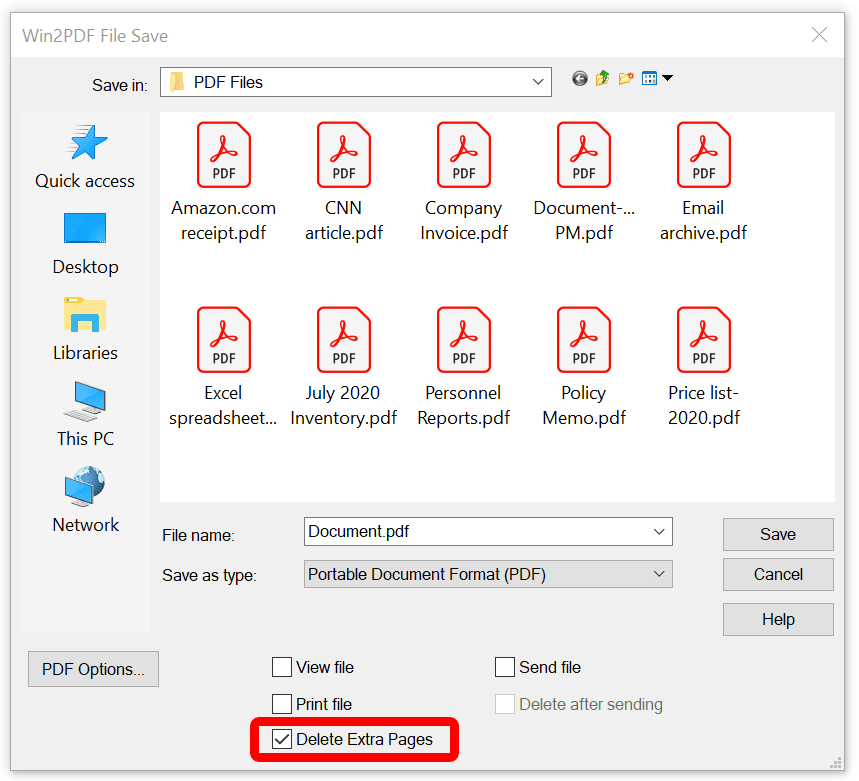Select Excel spreadsheet PDF file icon

click(224, 340)
